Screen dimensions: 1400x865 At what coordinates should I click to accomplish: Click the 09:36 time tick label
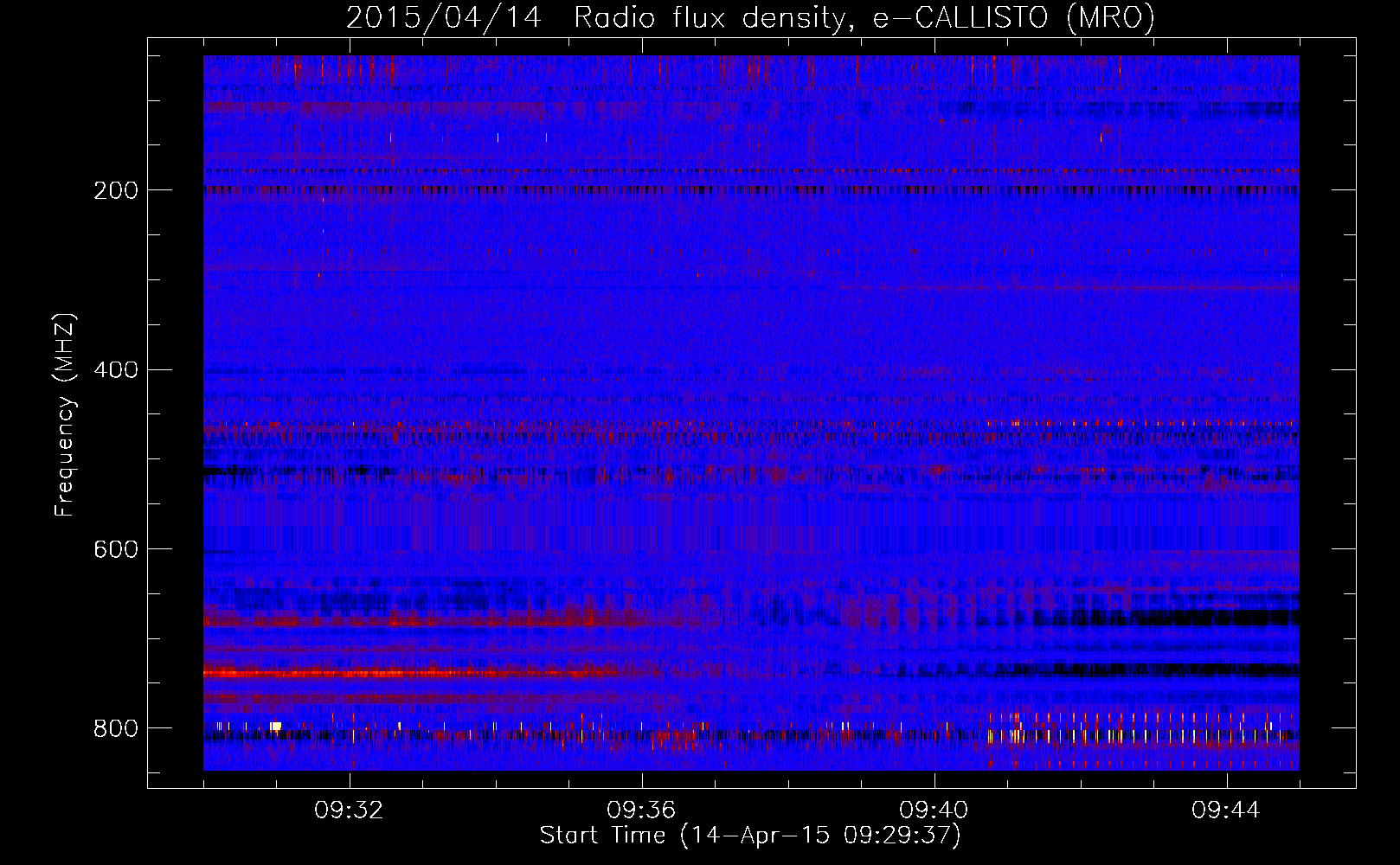point(641,811)
